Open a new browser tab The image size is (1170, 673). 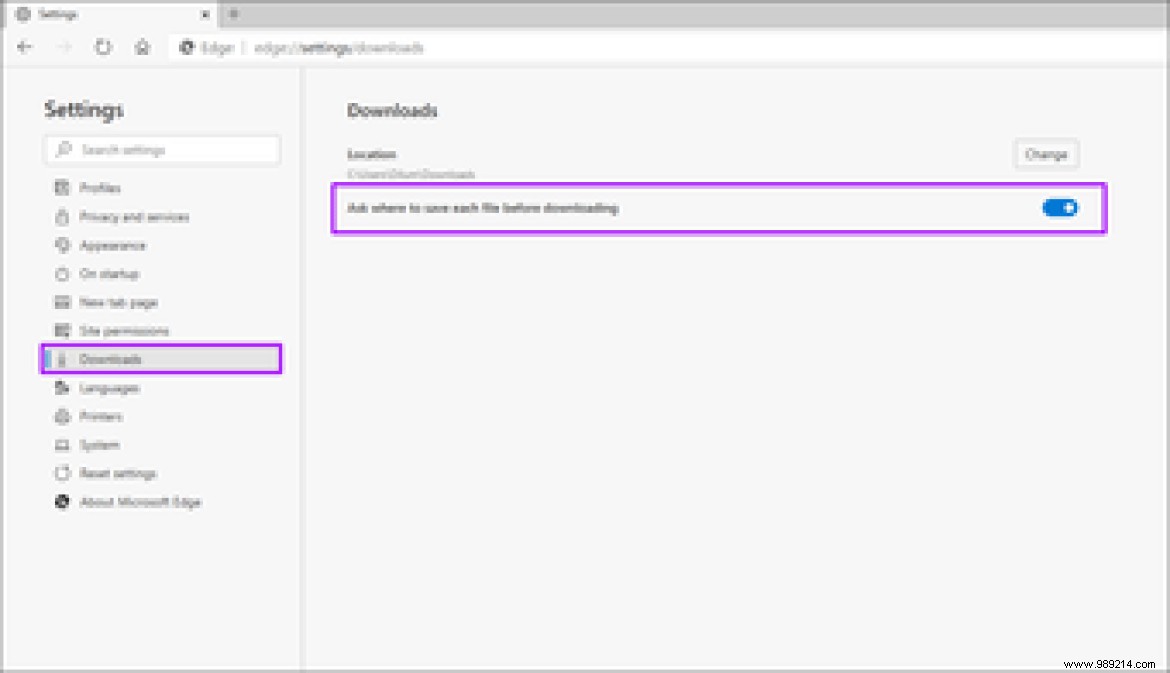[x=232, y=14]
